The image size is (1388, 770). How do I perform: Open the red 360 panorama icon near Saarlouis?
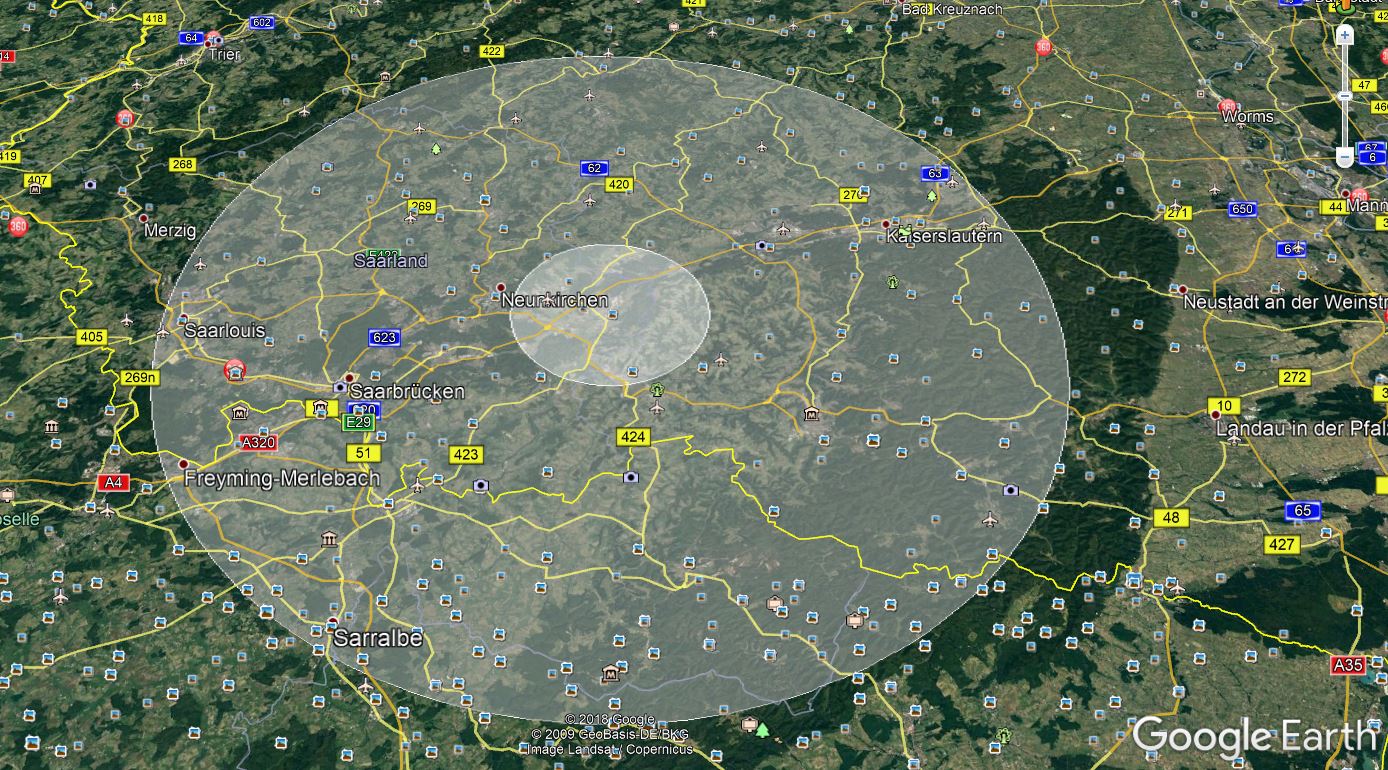tap(234, 371)
